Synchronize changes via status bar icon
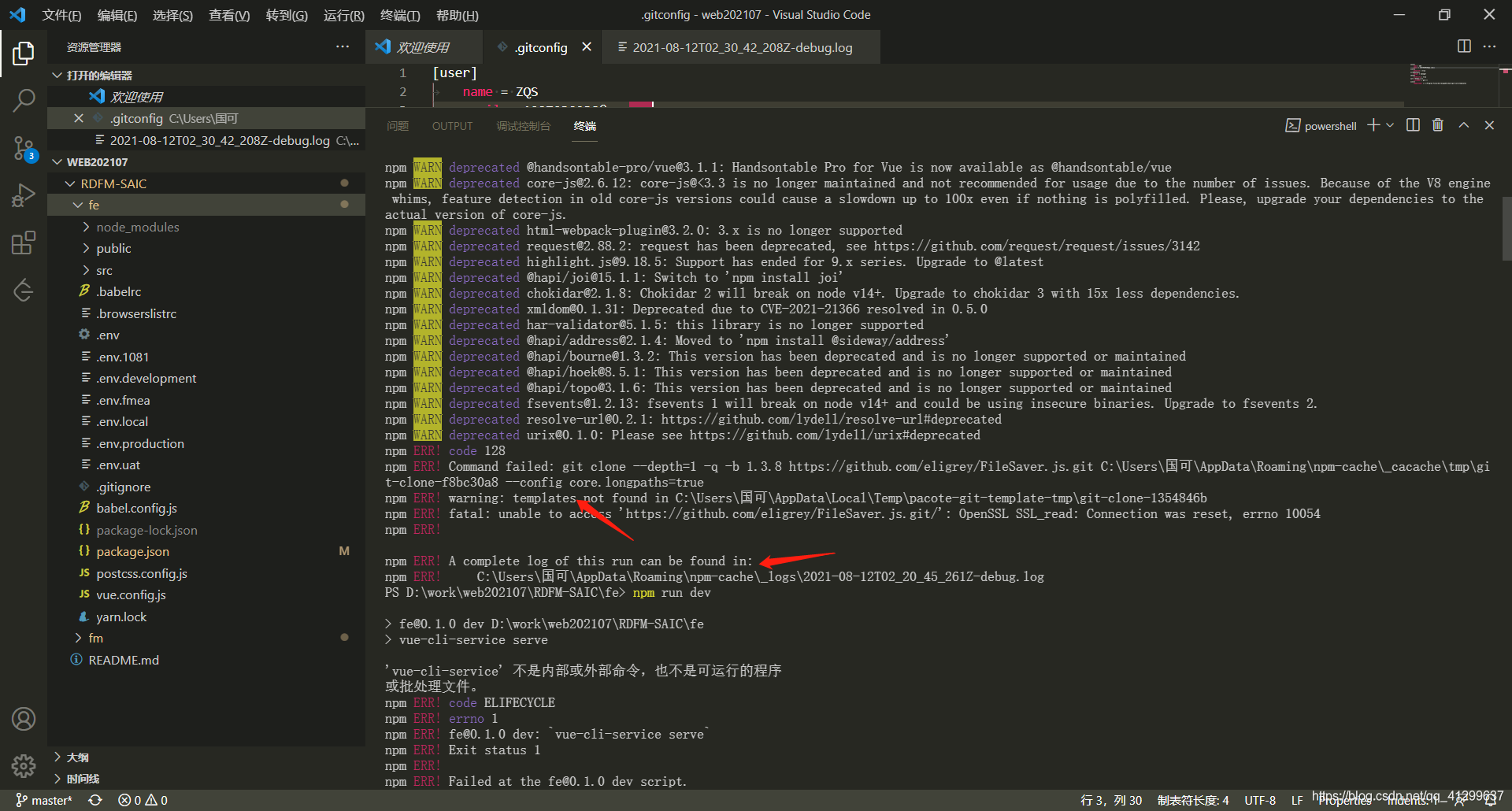Viewport: 1512px width, 811px height. (95, 800)
